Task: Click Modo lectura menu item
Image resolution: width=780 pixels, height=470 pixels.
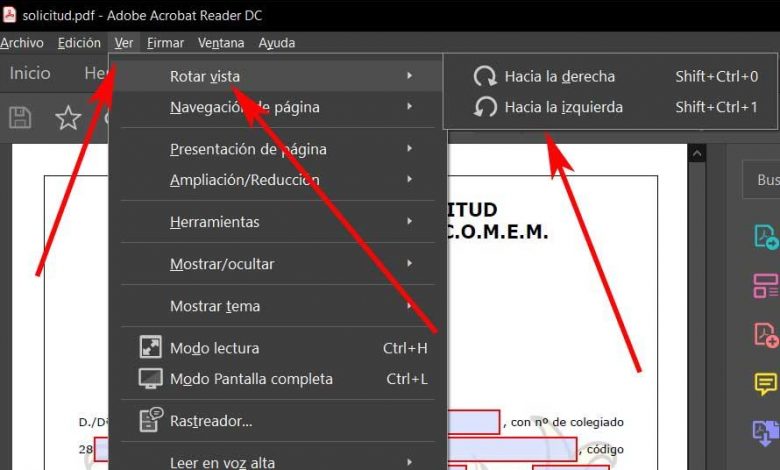Action: pos(278,348)
